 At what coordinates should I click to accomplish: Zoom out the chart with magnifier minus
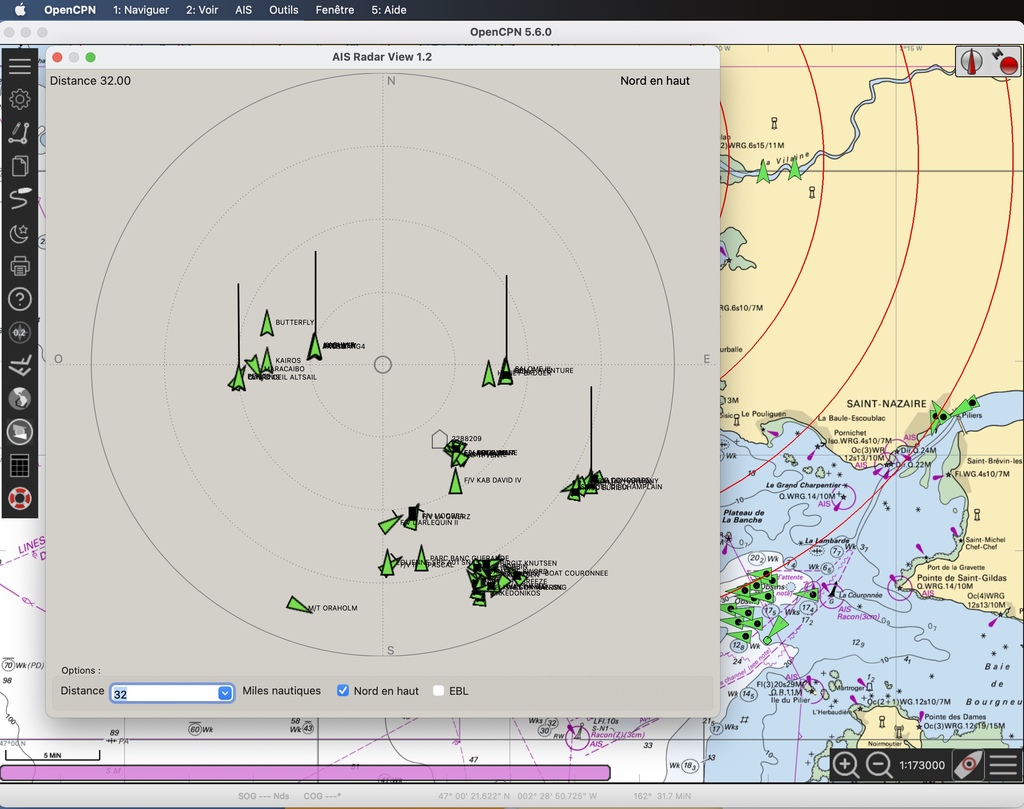point(879,765)
